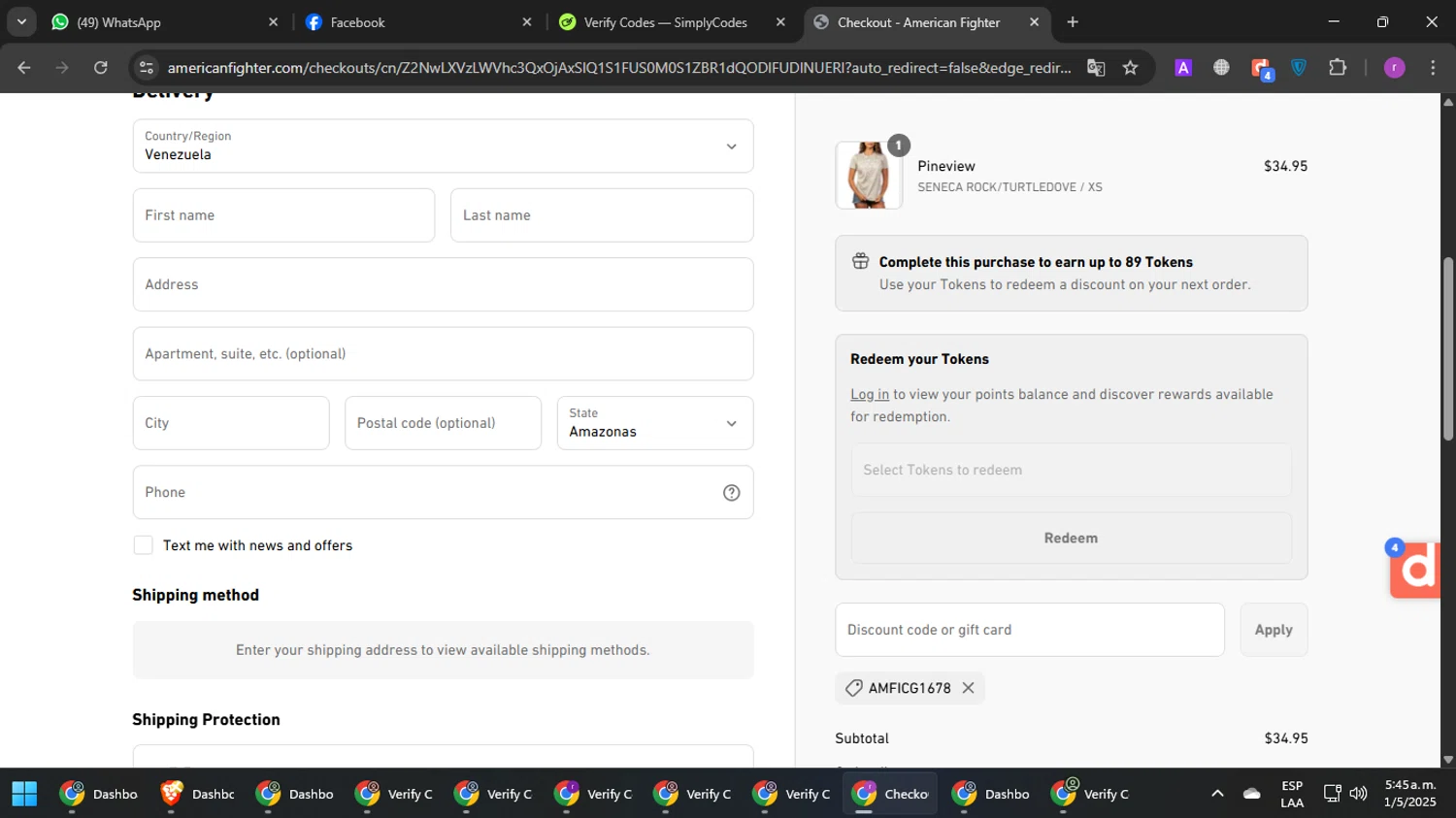This screenshot has width=1456, height=818.
Task: Click the scrollbar down arrow
Action: tap(1448, 760)
